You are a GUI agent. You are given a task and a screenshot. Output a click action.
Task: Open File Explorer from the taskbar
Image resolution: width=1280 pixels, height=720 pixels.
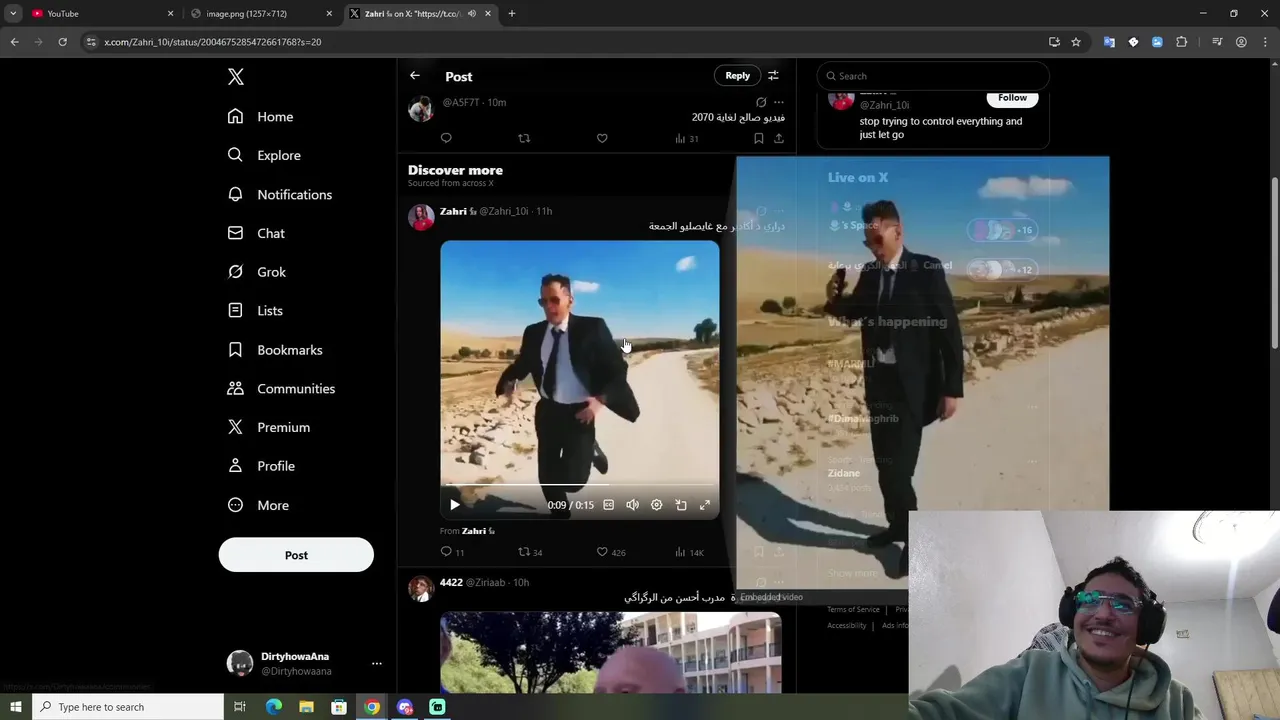(306, 707)
